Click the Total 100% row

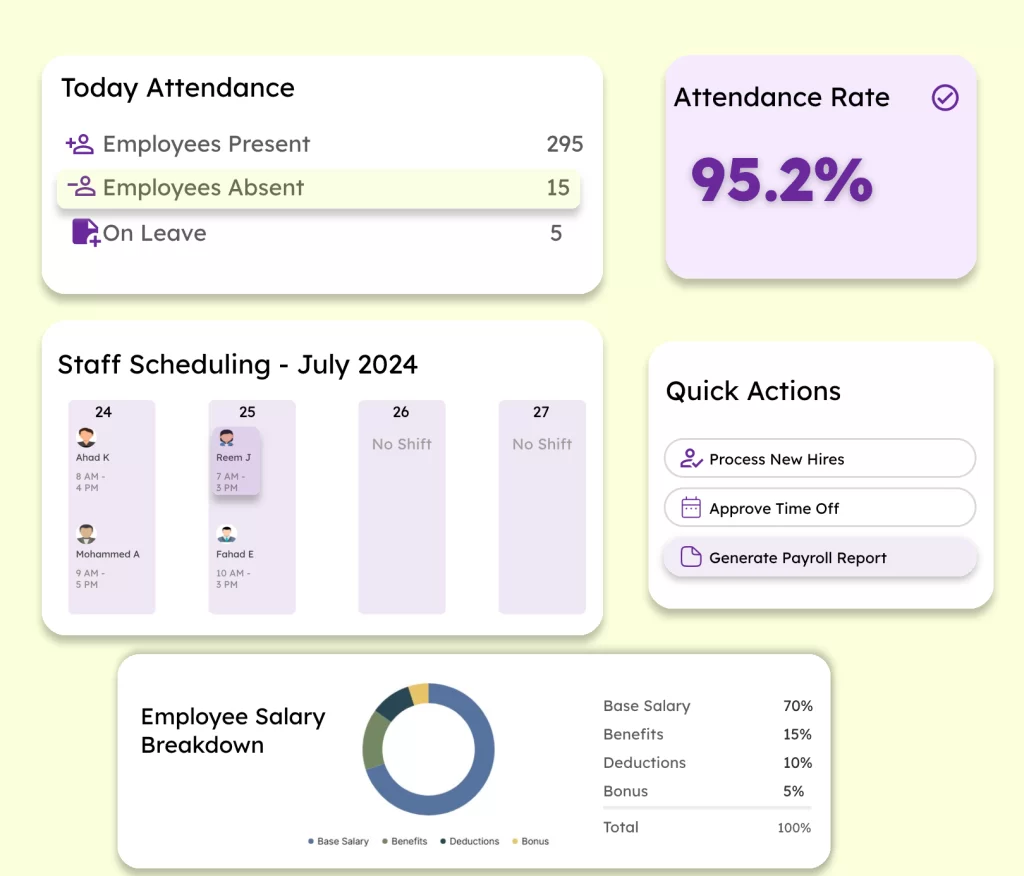point(707,828)
